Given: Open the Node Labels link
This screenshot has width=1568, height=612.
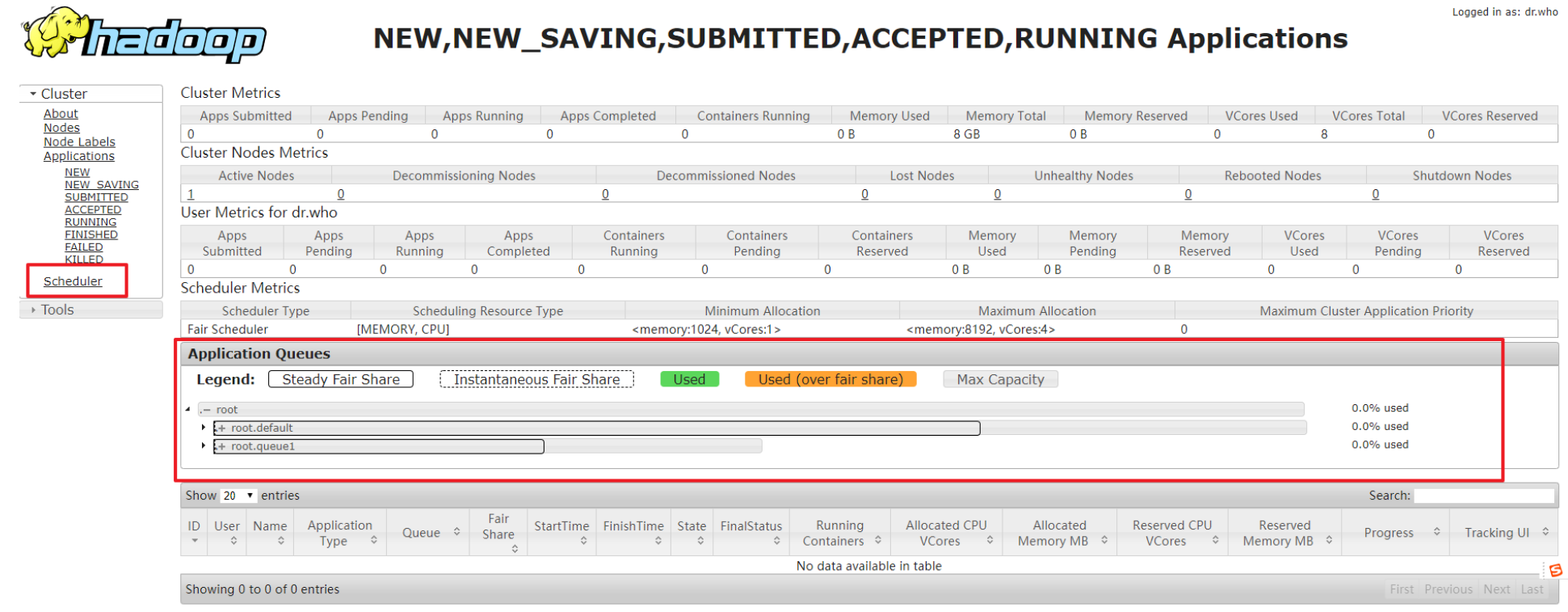Looking at the screenshot, I should [79, 142].
